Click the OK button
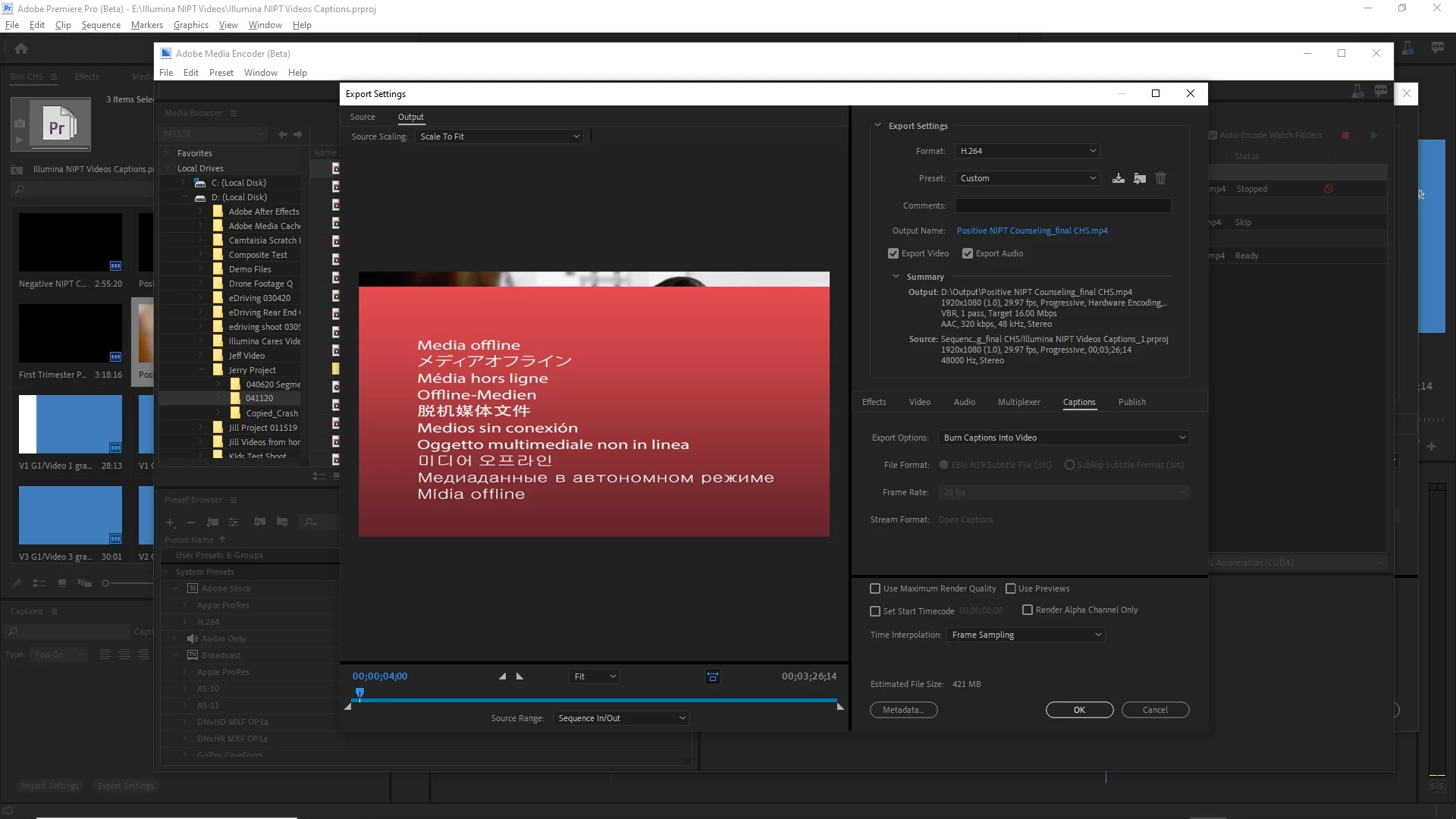This screenshot has height=819, width=1456. point(1079,710)
